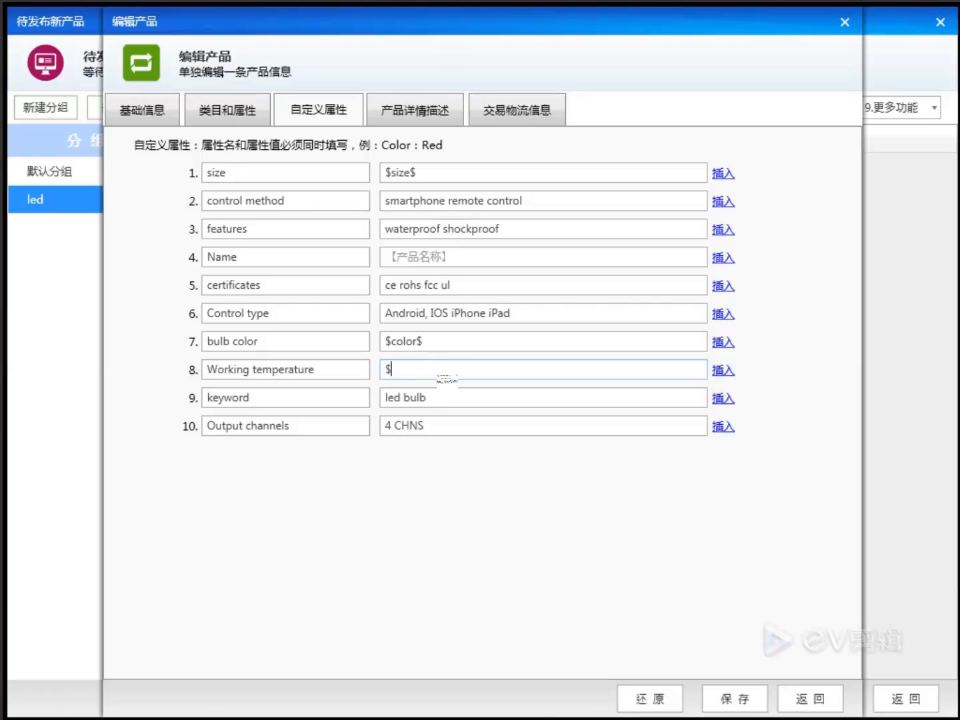Click 插入 link for the Name row
The image size is (960, 720).
coord(723,258)
